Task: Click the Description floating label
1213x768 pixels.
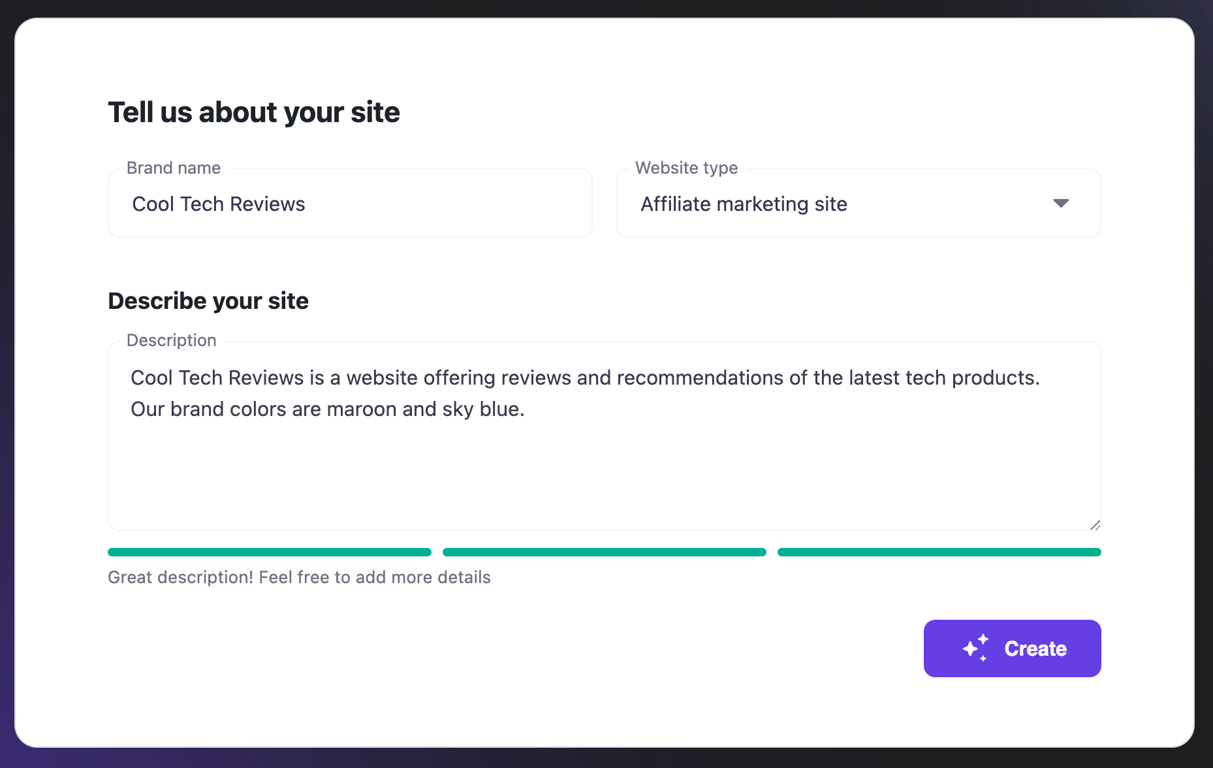Action: point(170,340)
